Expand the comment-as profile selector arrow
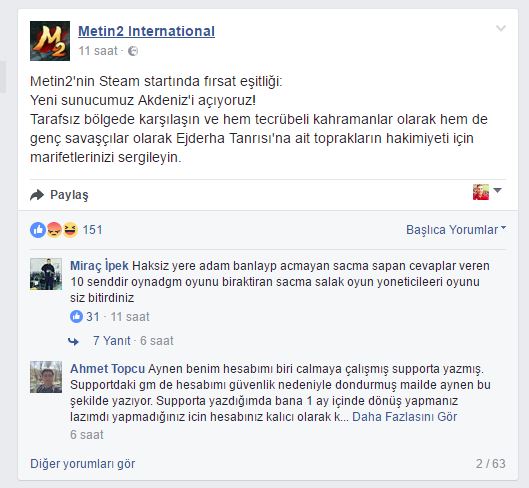529x488 pixels. (x=497, y=190)
